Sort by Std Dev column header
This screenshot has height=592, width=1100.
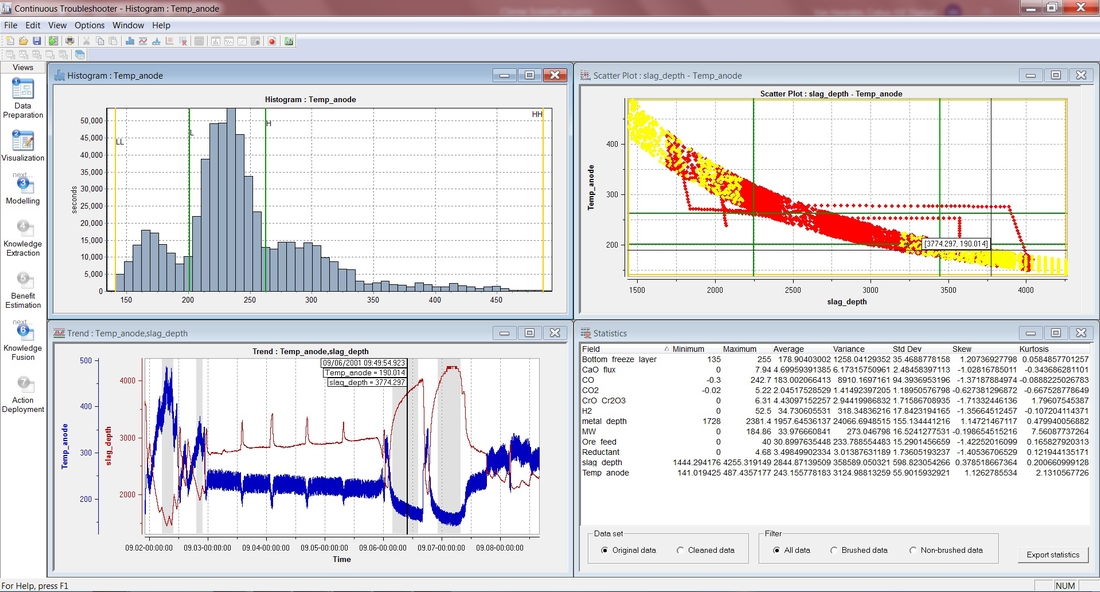tap(907, 349)
